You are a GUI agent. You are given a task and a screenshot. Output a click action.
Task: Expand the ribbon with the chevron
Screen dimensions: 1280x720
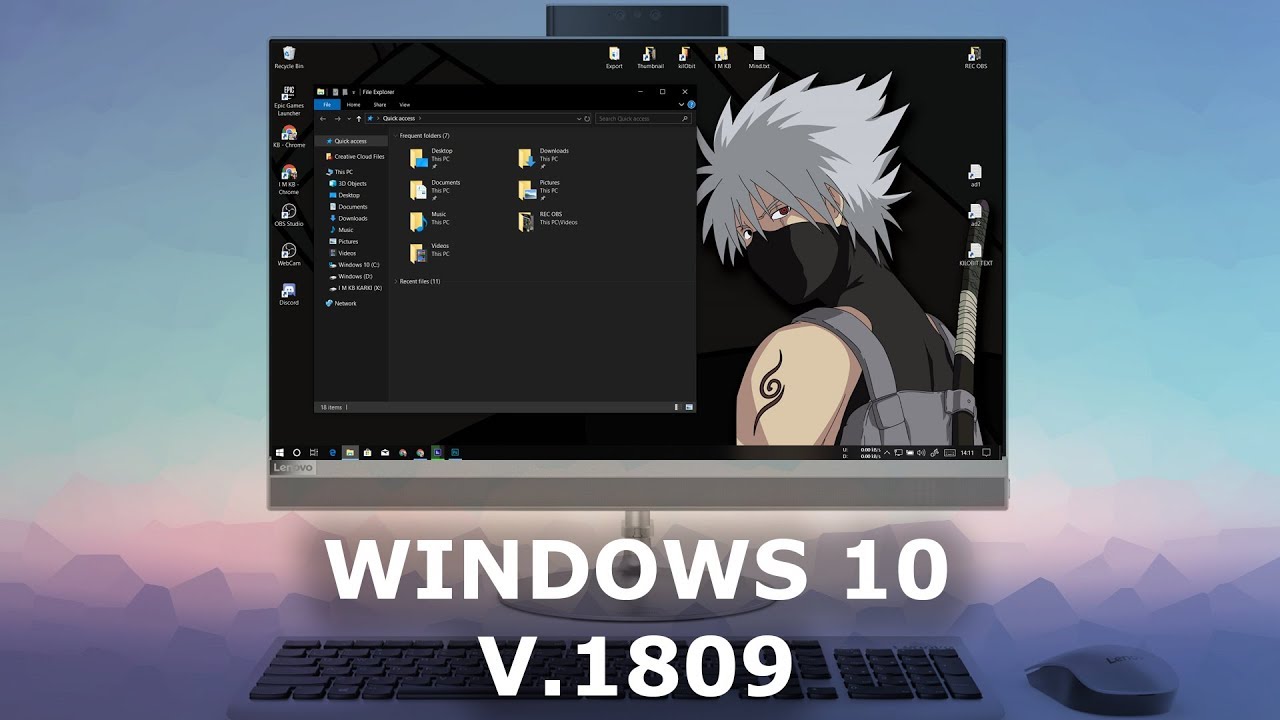pos(681,104)
